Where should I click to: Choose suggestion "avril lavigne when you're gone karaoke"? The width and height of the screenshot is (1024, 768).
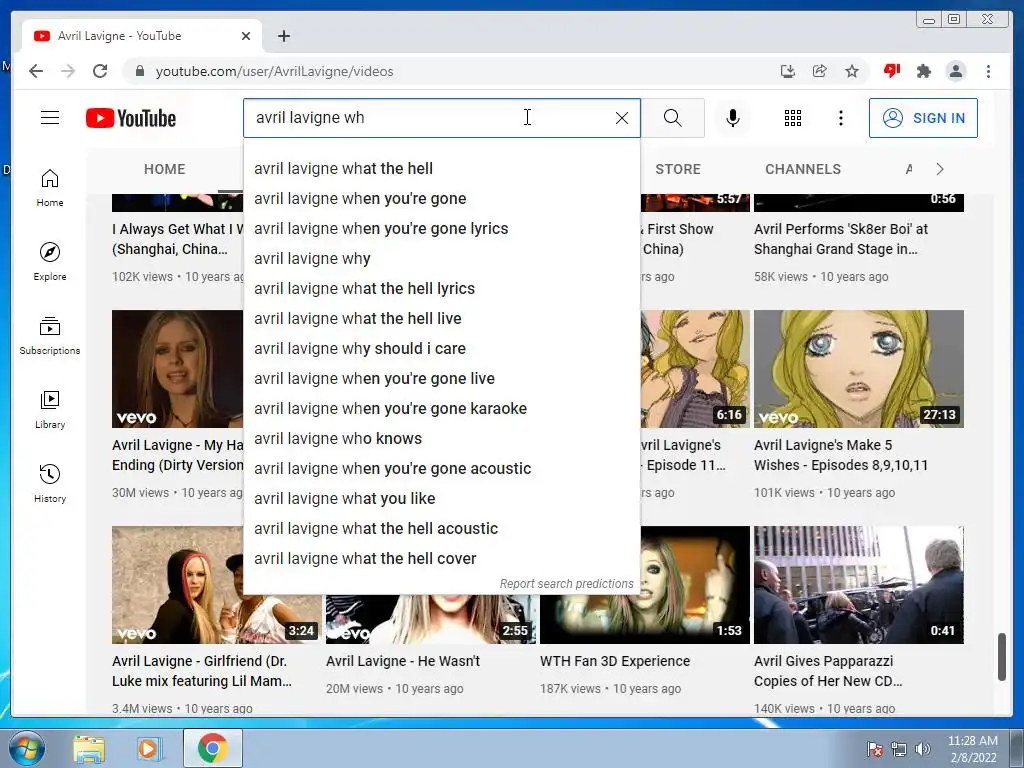(441, 409)
